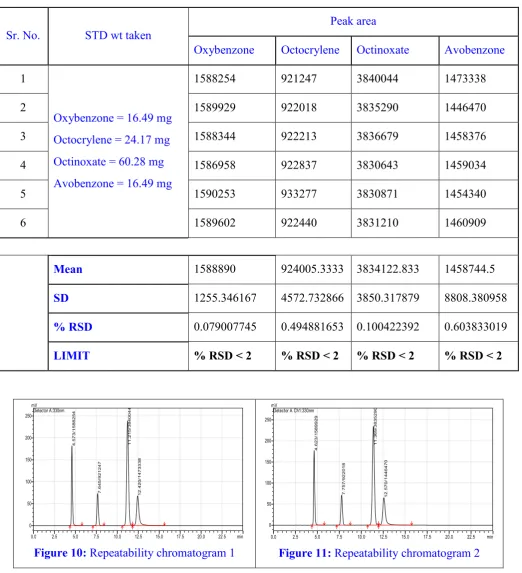
Task: Select cell value 1459034
Action: 465,165
